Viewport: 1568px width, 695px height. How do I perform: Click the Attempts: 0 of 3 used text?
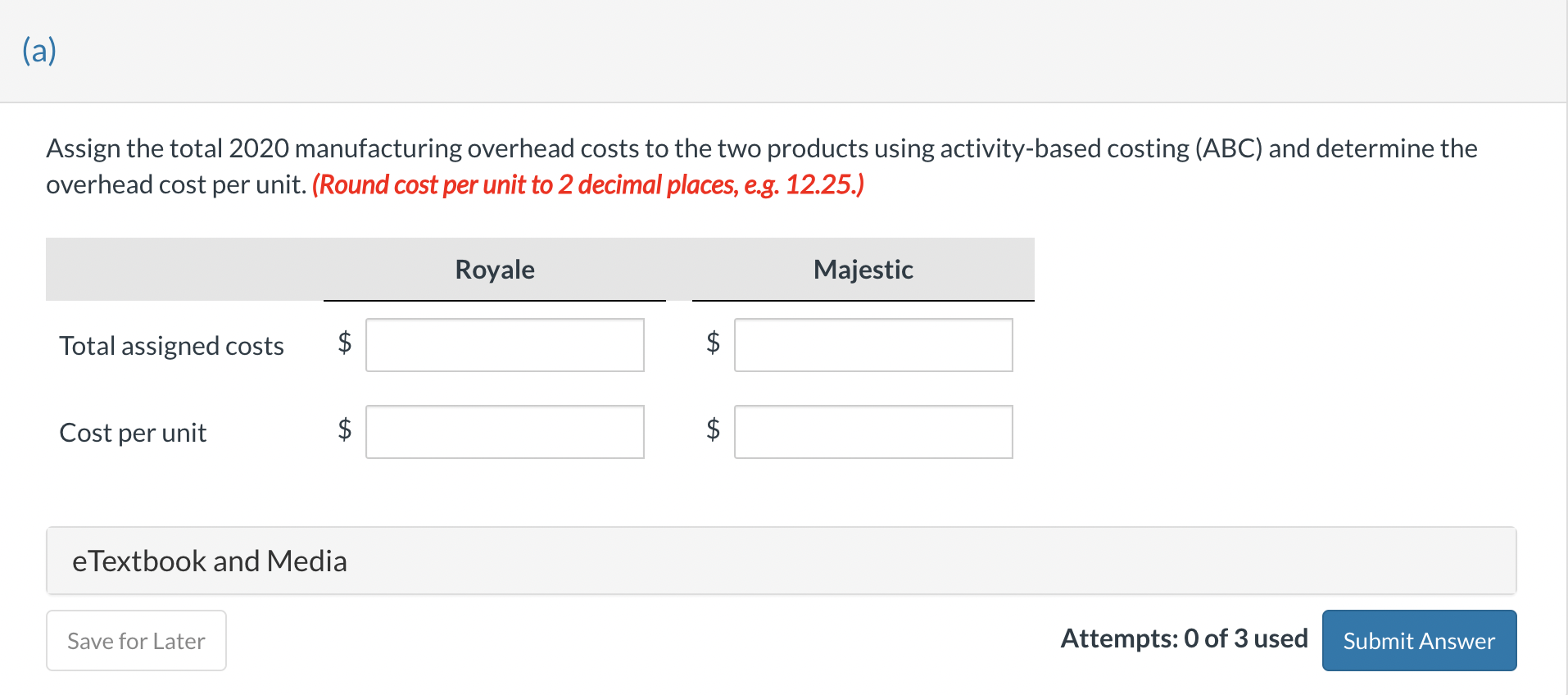click(1184, 638)
